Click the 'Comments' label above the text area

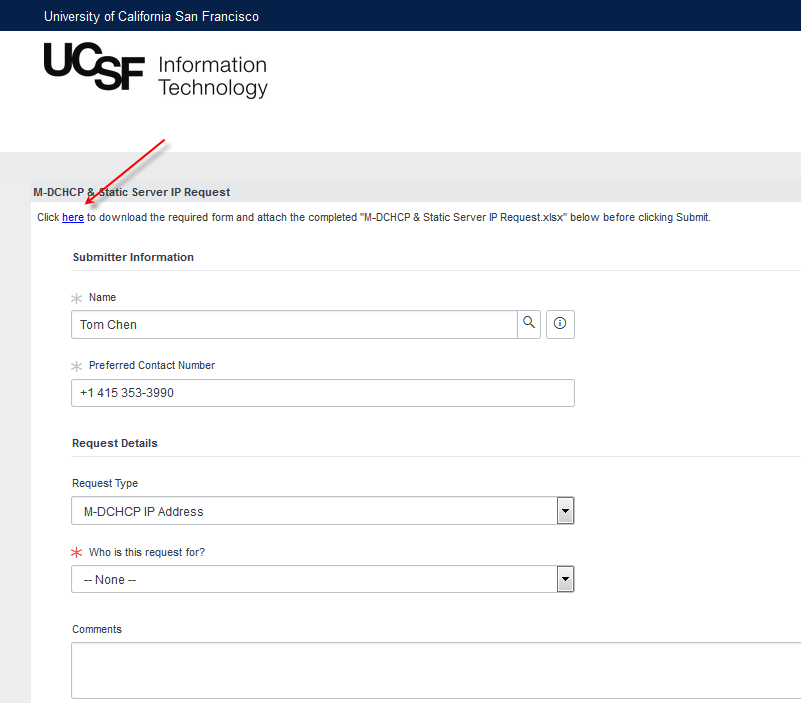(x=96, y=629)
